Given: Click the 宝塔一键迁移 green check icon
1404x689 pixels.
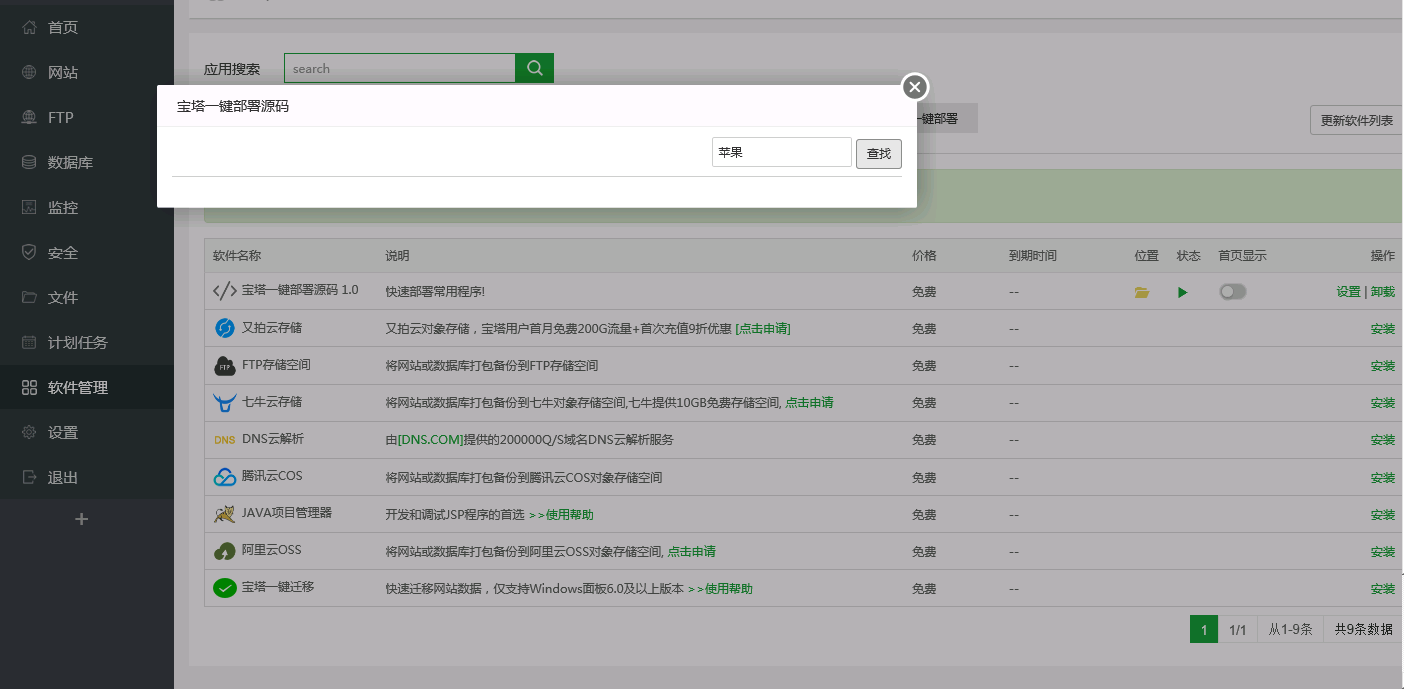Looking at the screenshot, I should tap(225, 588).
